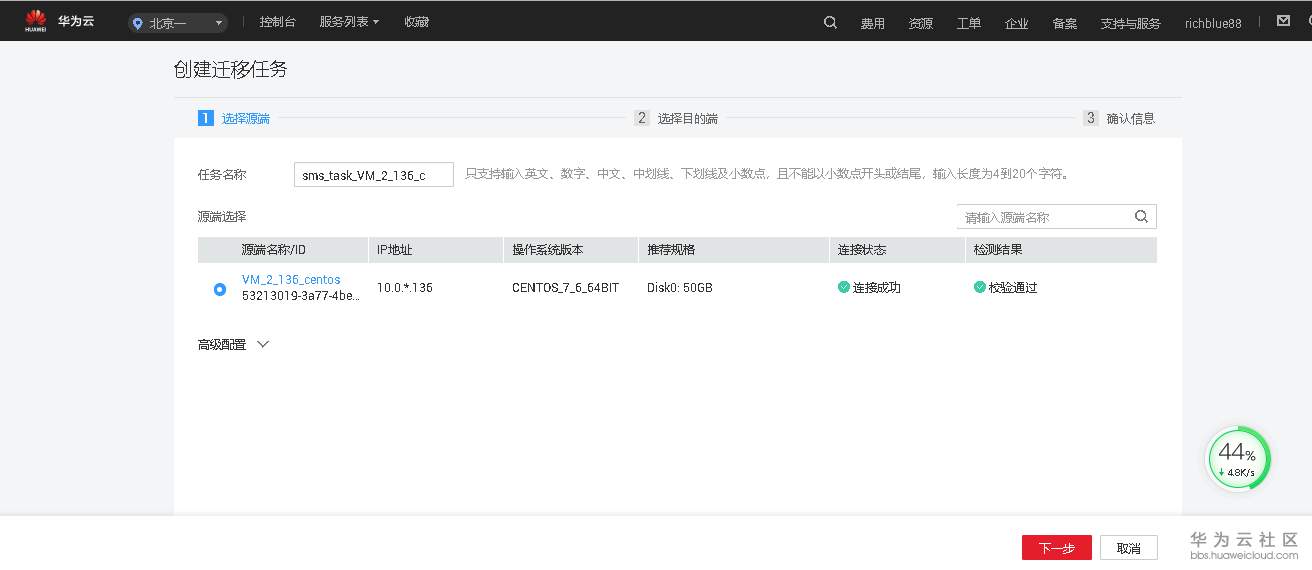Go to step 3 确认信息
This screenshot has width=1312, height=570.
(x=1119, y=118)
